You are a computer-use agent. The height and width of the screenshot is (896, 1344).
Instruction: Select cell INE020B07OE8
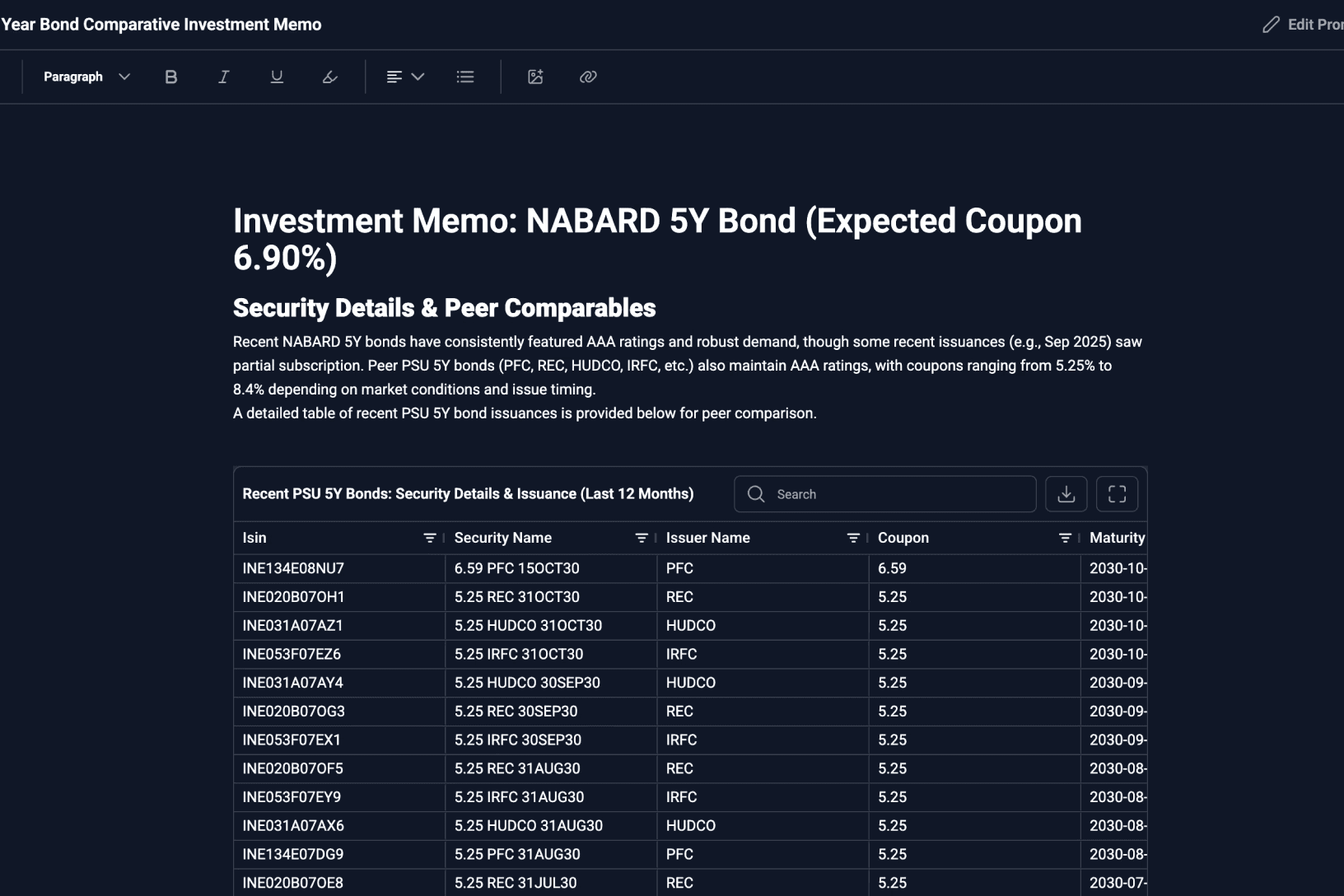pyautogui.click(x=339, y=883)
